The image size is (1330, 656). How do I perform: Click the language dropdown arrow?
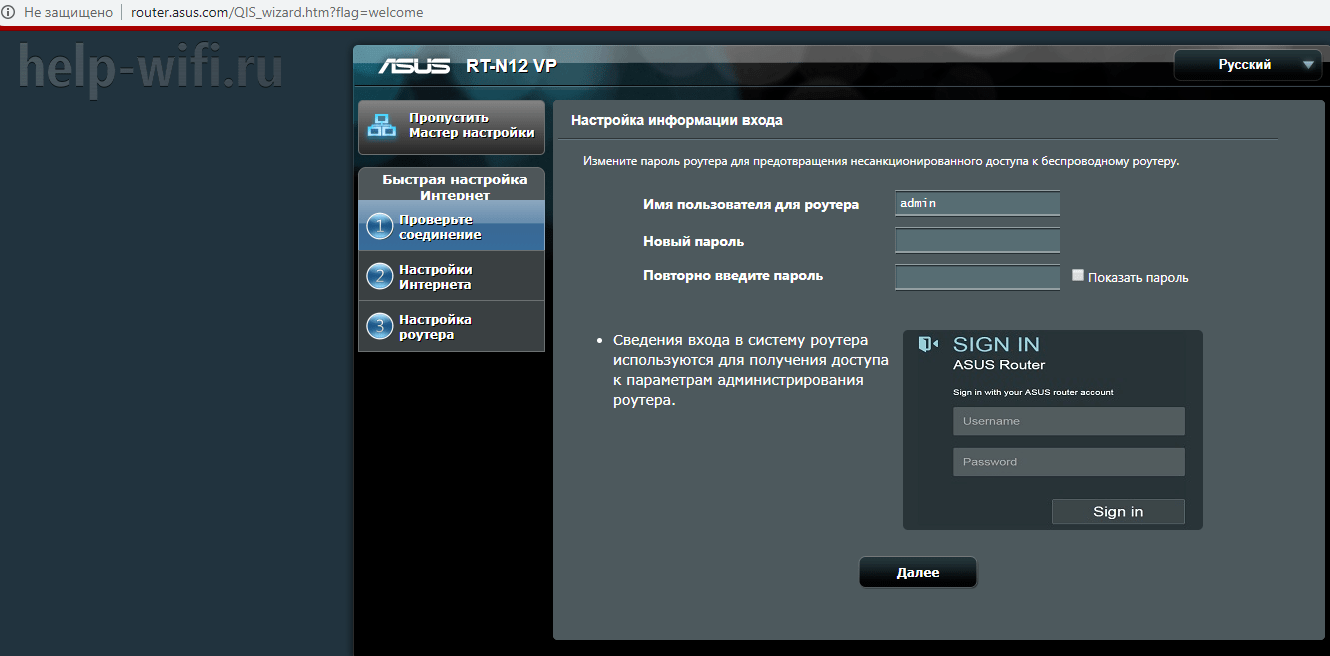pos(1310,66)
